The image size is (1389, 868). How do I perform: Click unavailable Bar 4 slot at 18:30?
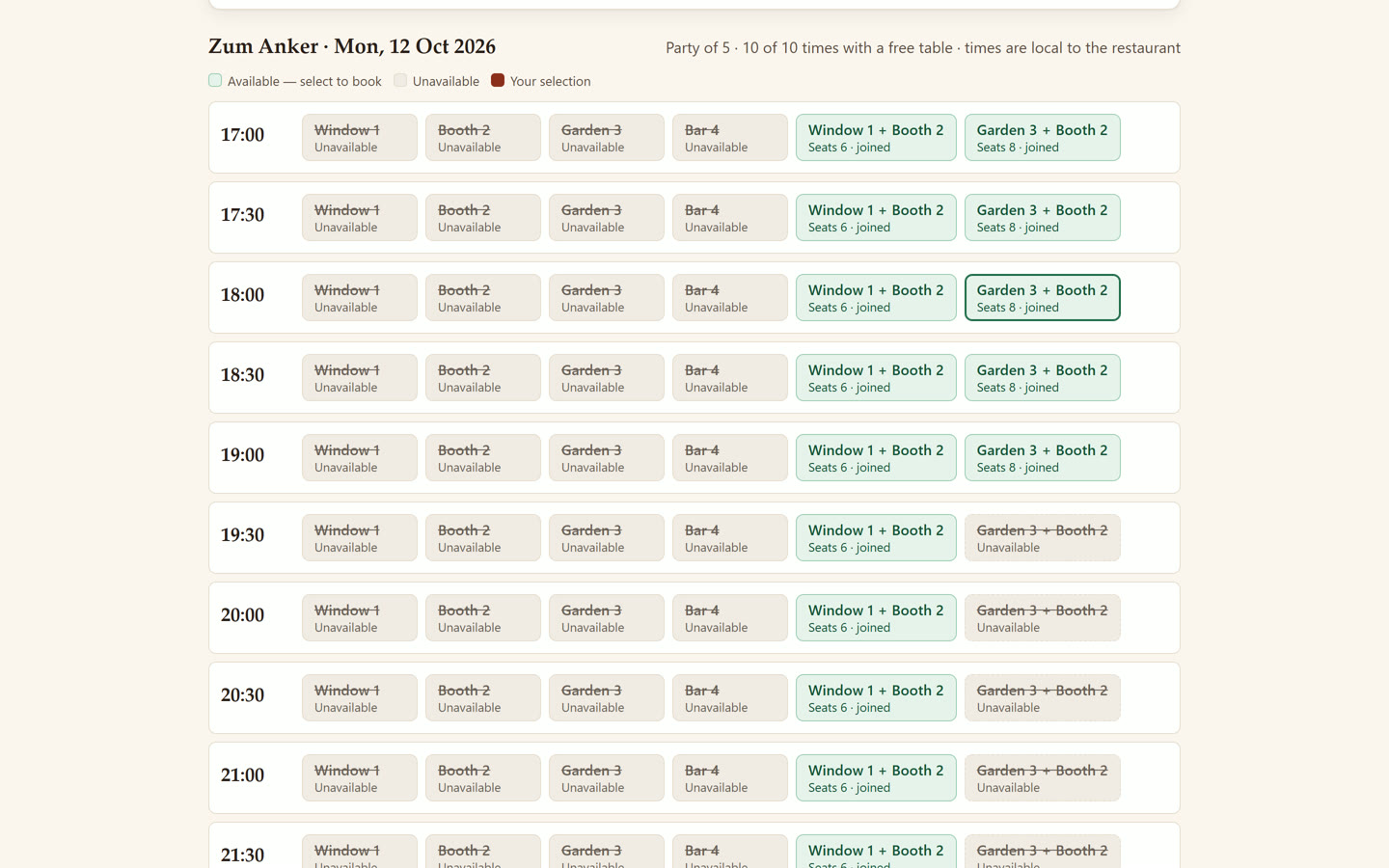pos(730,378)
